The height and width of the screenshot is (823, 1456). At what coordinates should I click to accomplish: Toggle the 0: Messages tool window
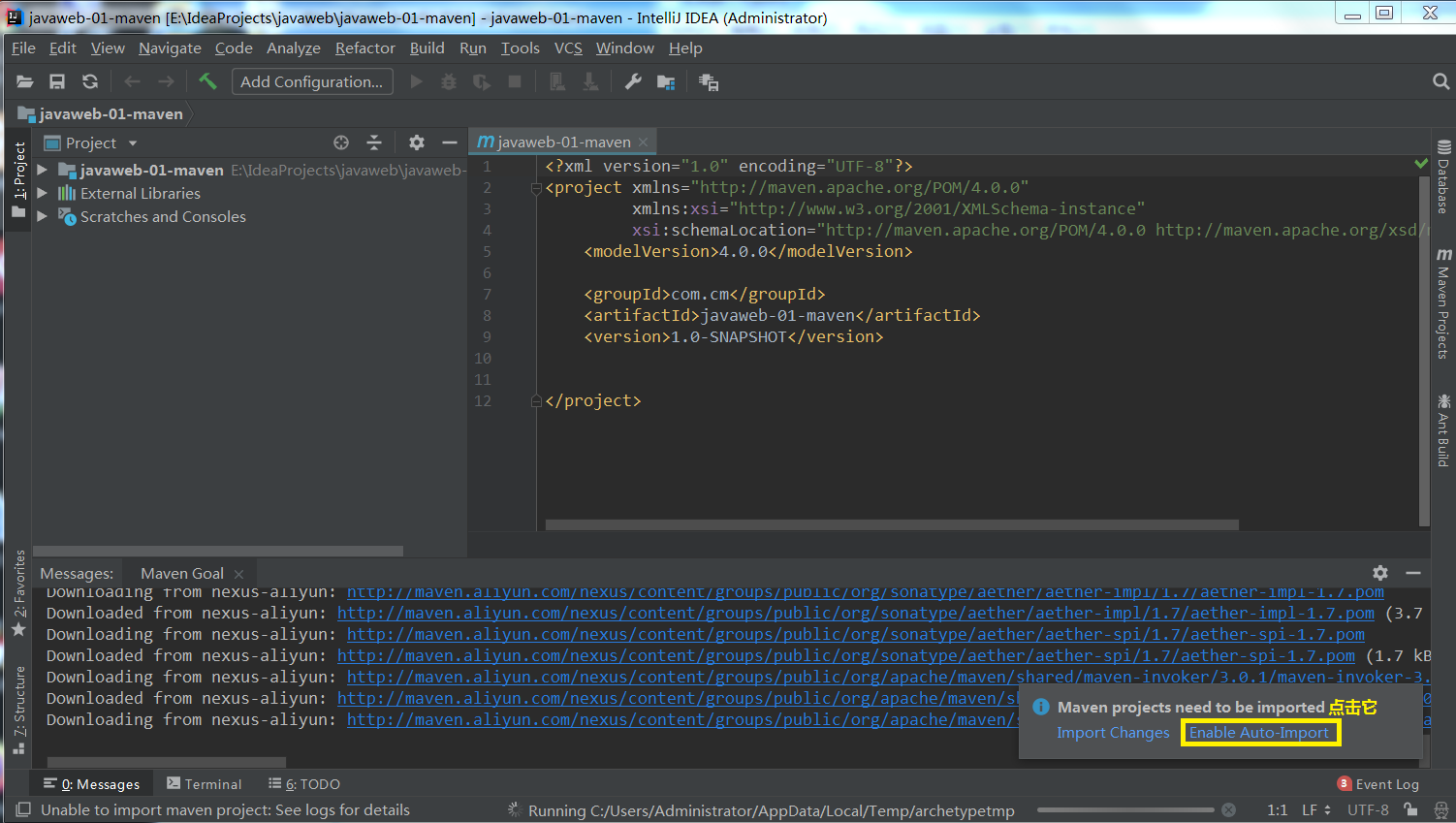pyautogui.click(x=92, y=784)
